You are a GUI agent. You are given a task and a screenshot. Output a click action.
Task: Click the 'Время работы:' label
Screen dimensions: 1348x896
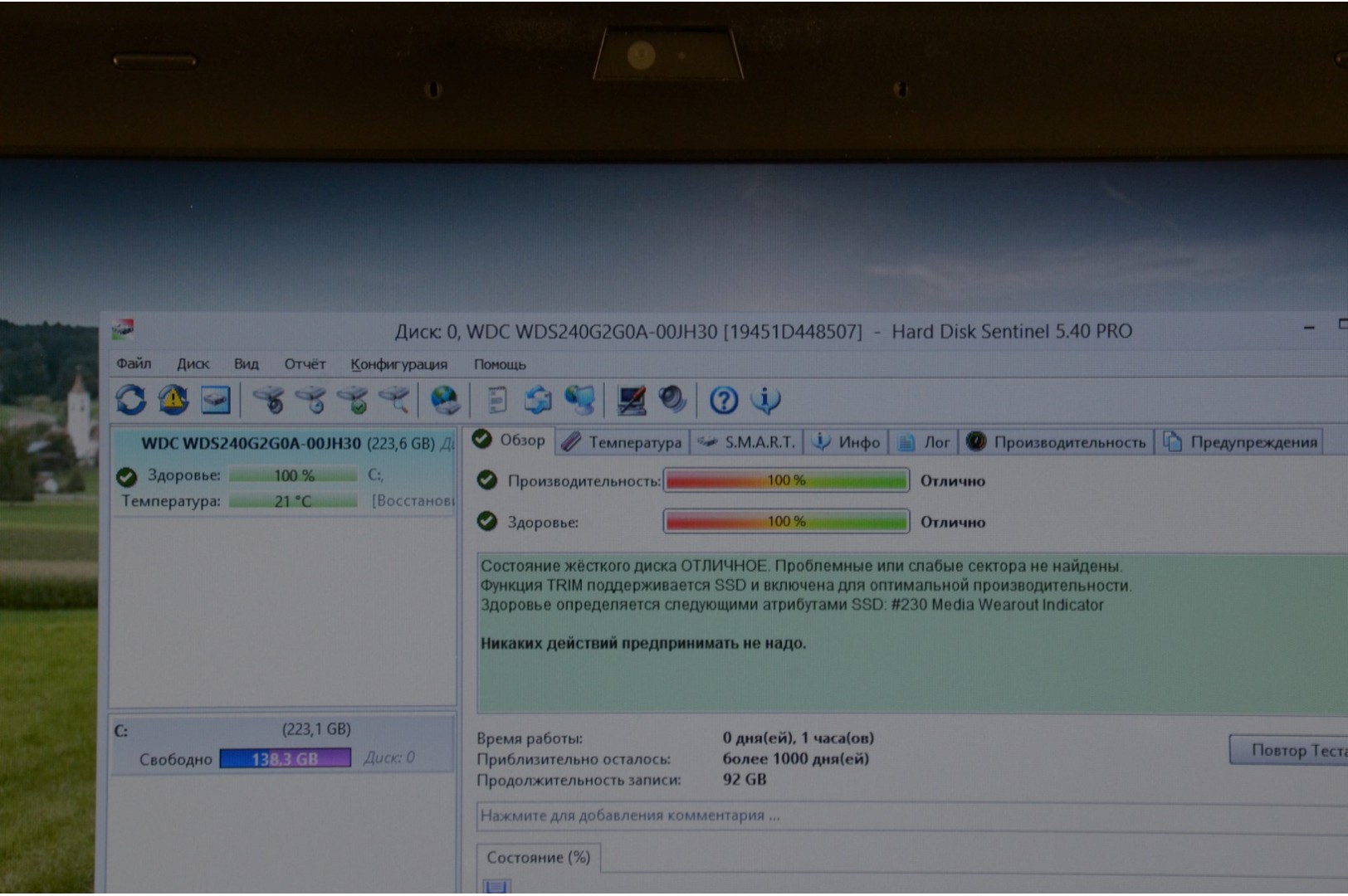pos(530,738)
